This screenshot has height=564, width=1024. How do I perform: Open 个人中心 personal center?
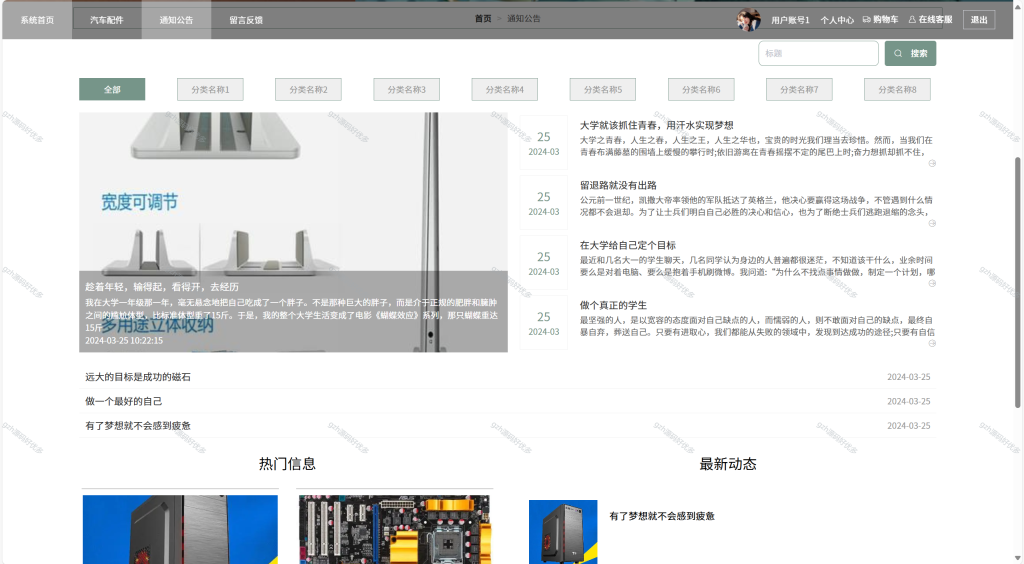point(837,20)
